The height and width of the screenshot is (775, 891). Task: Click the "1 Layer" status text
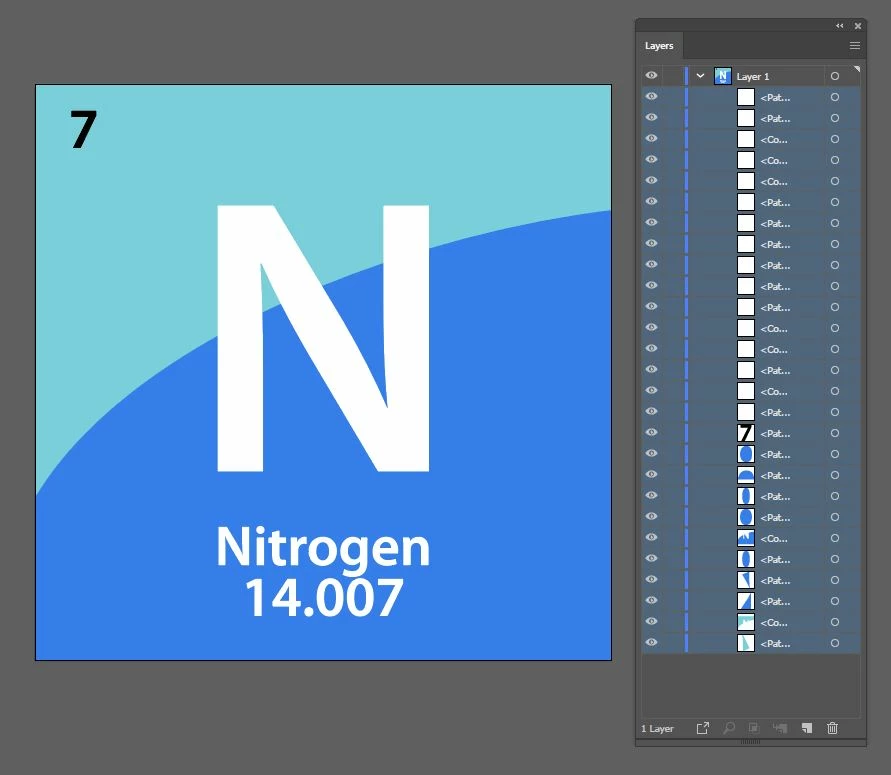pos(657,728)
